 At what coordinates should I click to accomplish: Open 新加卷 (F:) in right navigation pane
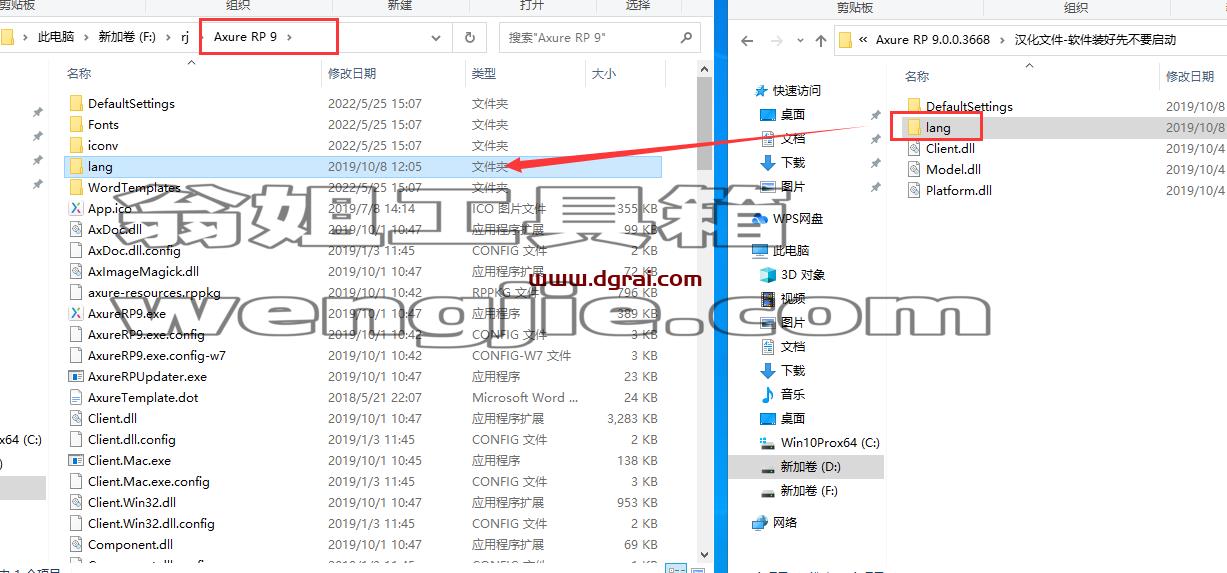809,490
